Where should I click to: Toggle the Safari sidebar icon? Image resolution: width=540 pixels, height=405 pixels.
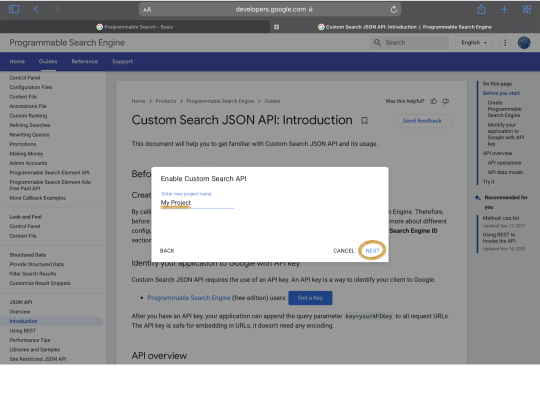pyautogui.click(x=14, y=9)
